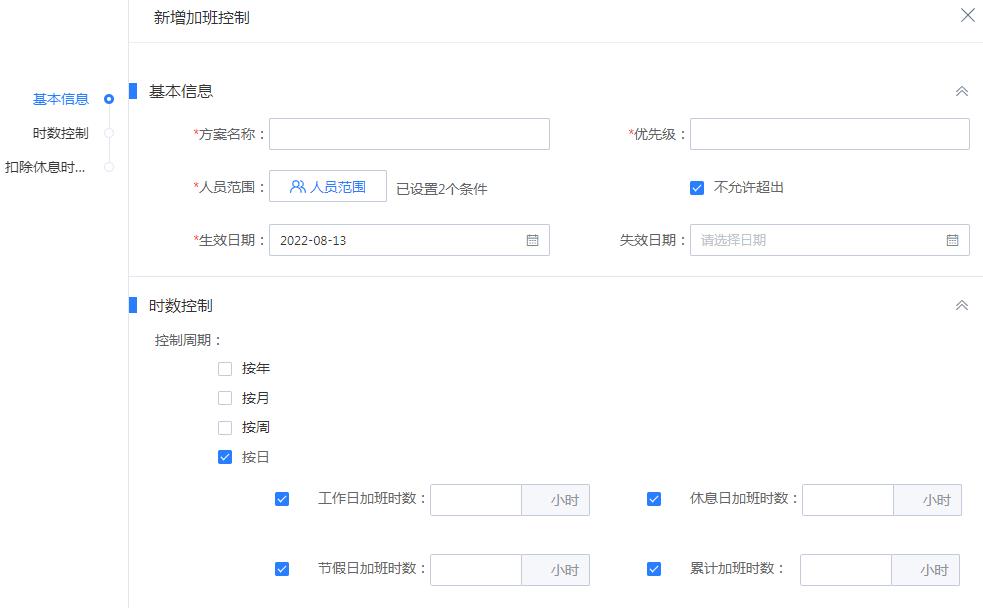The image size is (983, 608).
Task: Disable the 按日 control period checkbox
Action: (x=225, y=457)
